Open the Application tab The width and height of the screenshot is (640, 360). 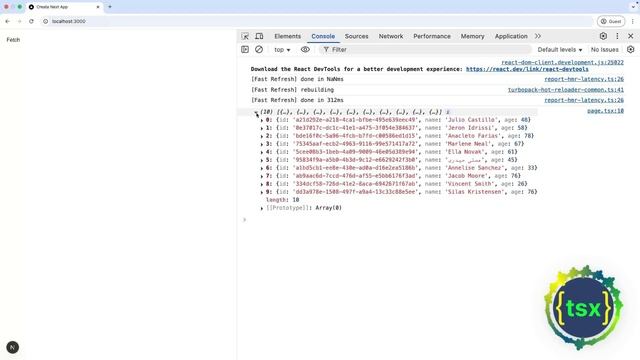pyautogui.click(x=511, y=36)
